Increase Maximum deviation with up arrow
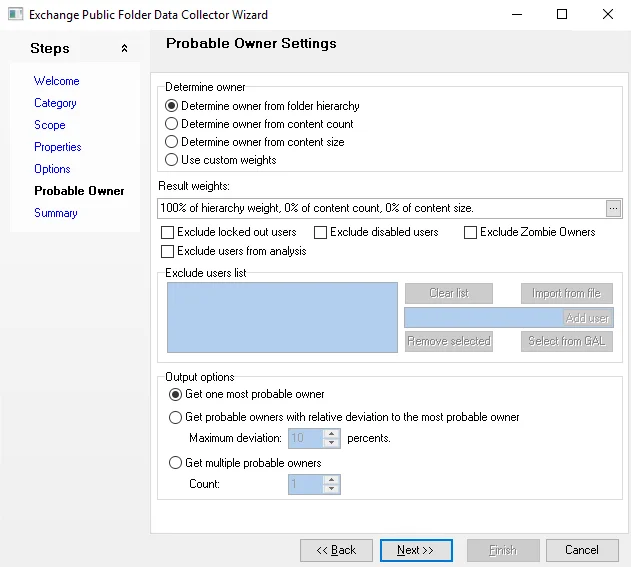The image size is (631, 567). [x=331, y=434]
